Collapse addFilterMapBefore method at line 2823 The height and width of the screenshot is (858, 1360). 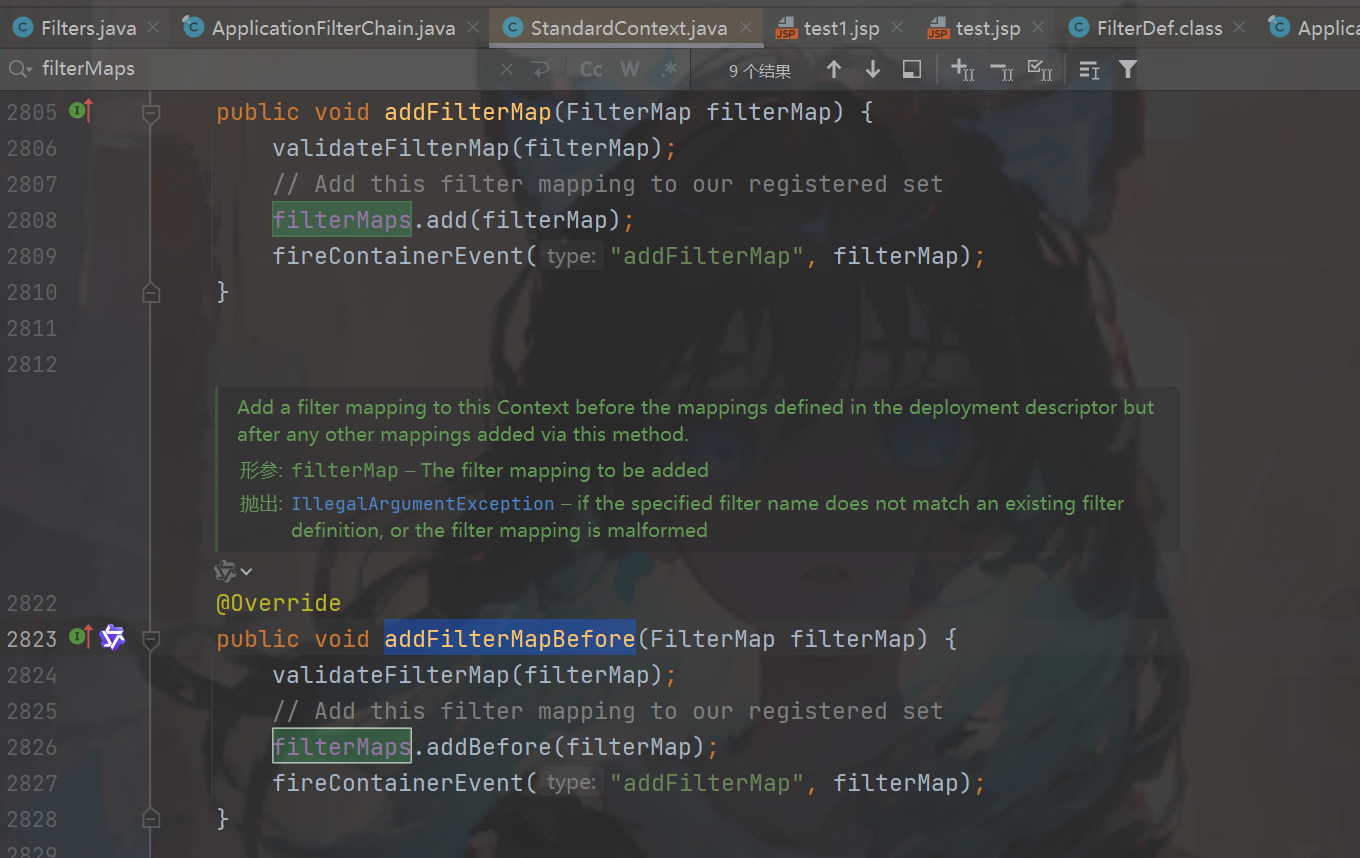[x=151, y=639]
